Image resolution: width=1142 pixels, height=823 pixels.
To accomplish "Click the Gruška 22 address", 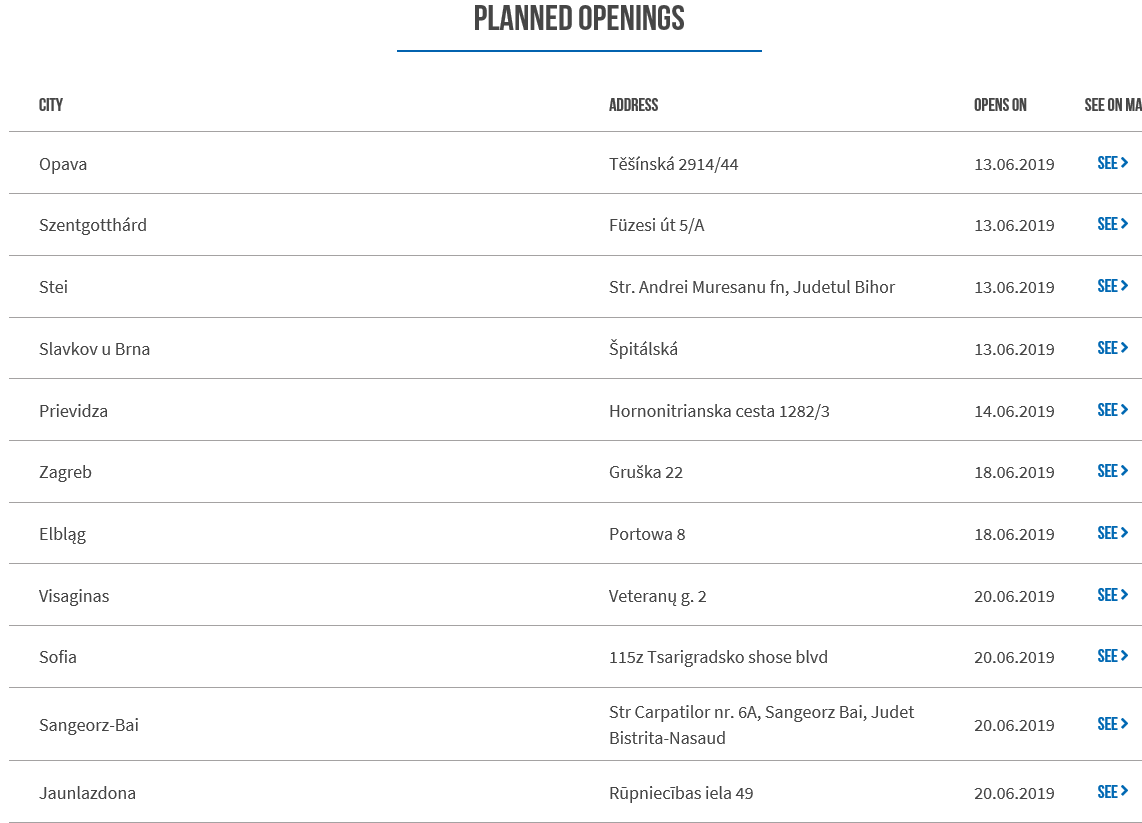I will (x=645, y=472).
